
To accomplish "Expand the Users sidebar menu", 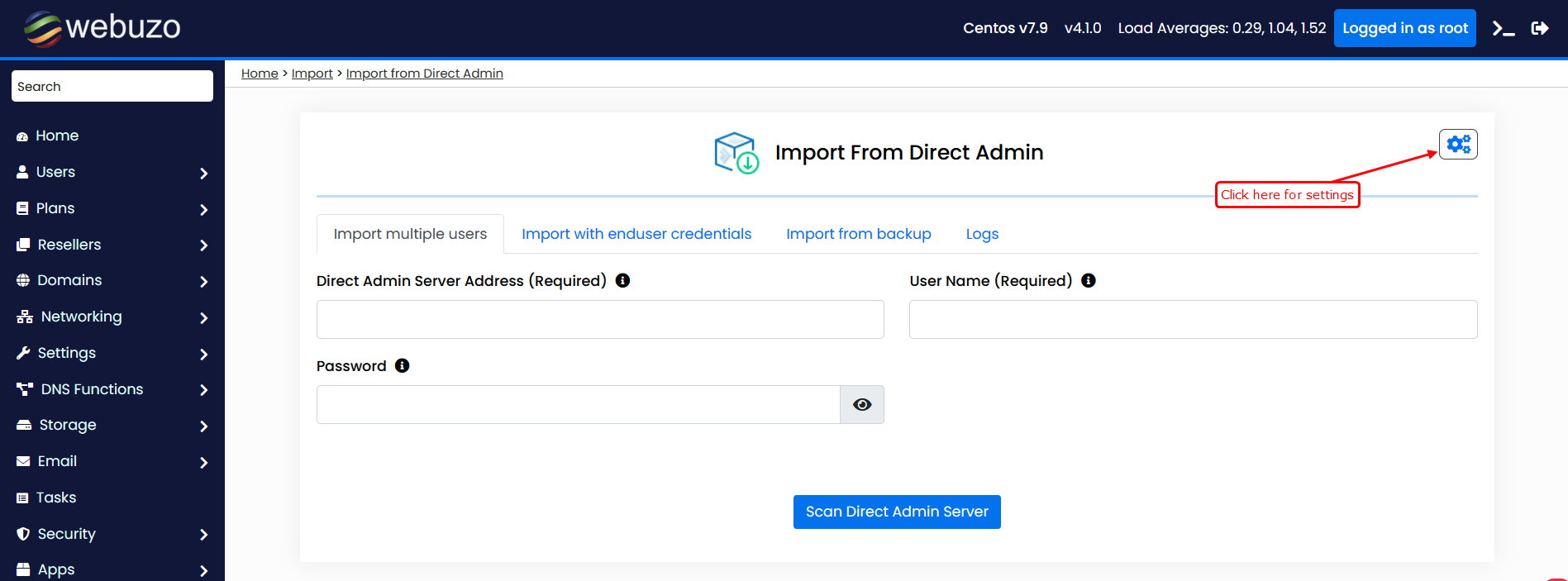I will tap(112, 172).
